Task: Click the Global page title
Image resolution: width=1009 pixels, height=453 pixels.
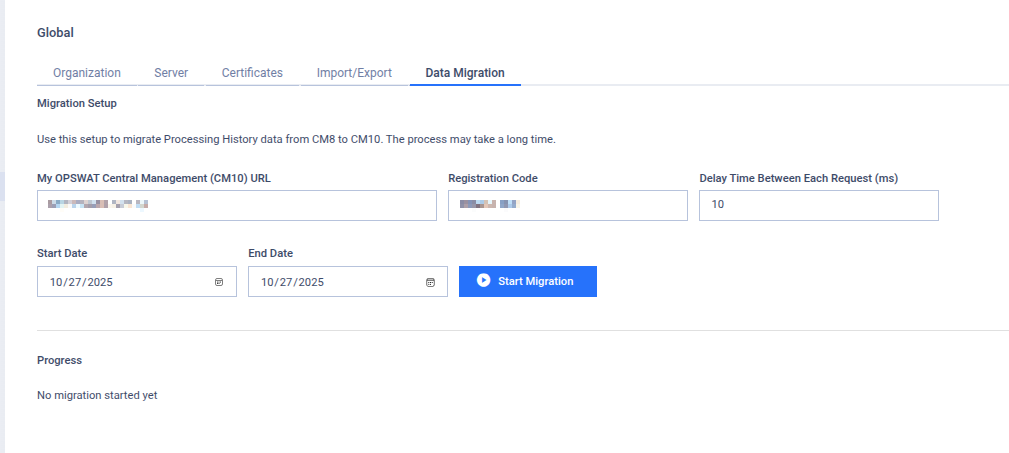Action: click(x=55, y=32)
